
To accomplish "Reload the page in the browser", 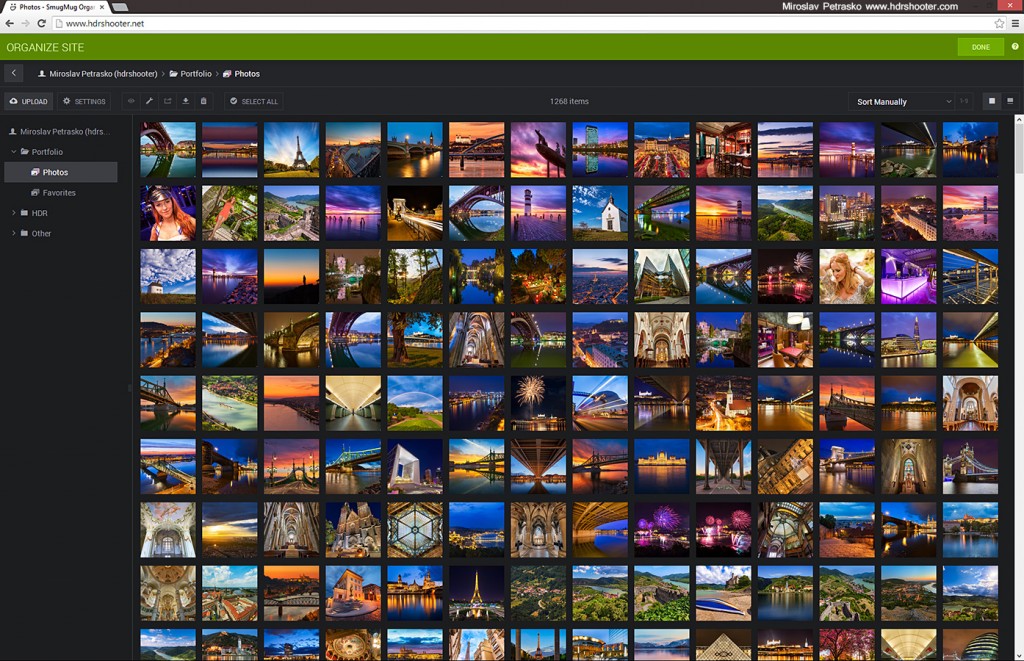I will (x=40, y=23).
